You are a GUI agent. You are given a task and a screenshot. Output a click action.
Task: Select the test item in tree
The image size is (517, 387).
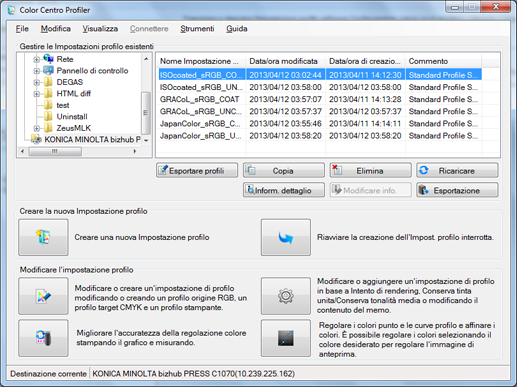(63, 105)
